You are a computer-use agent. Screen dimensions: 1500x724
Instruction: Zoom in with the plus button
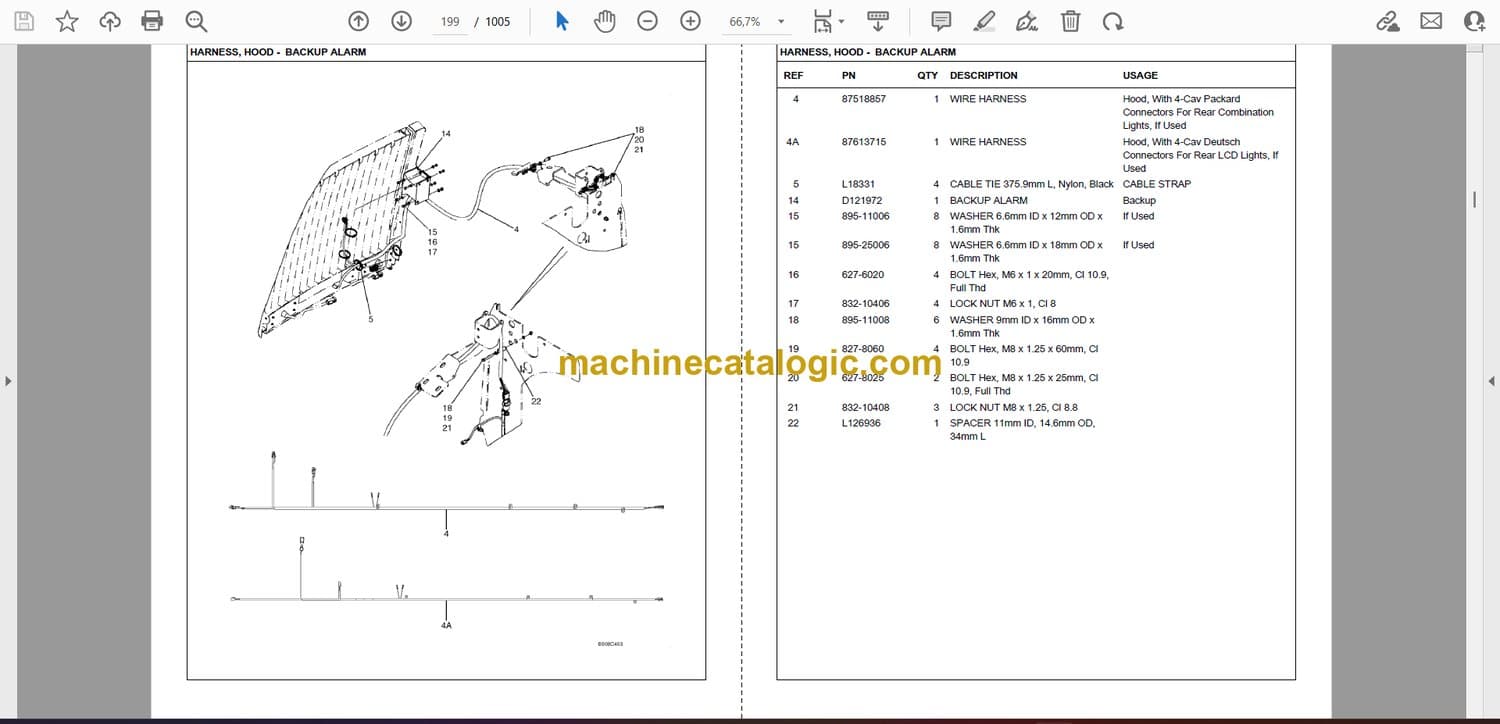click(x=690, y=21)
